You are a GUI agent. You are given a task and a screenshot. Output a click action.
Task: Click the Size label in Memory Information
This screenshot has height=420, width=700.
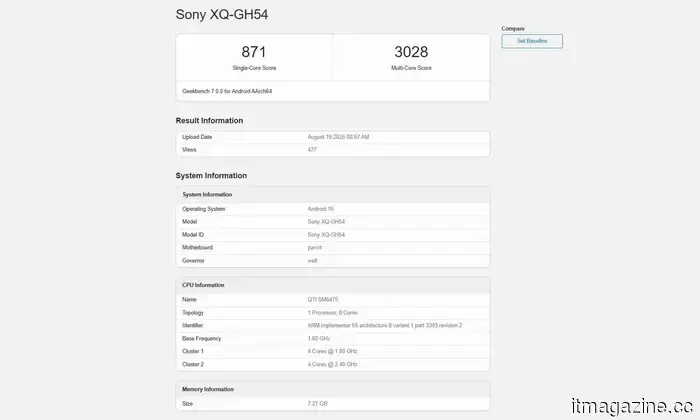188,403
